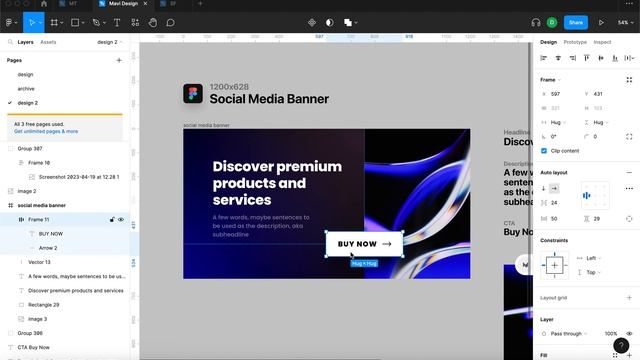This screenshot has height=360, width=640.
Task: Switch to the Prototype tab
Action: (x=575, y=42)
